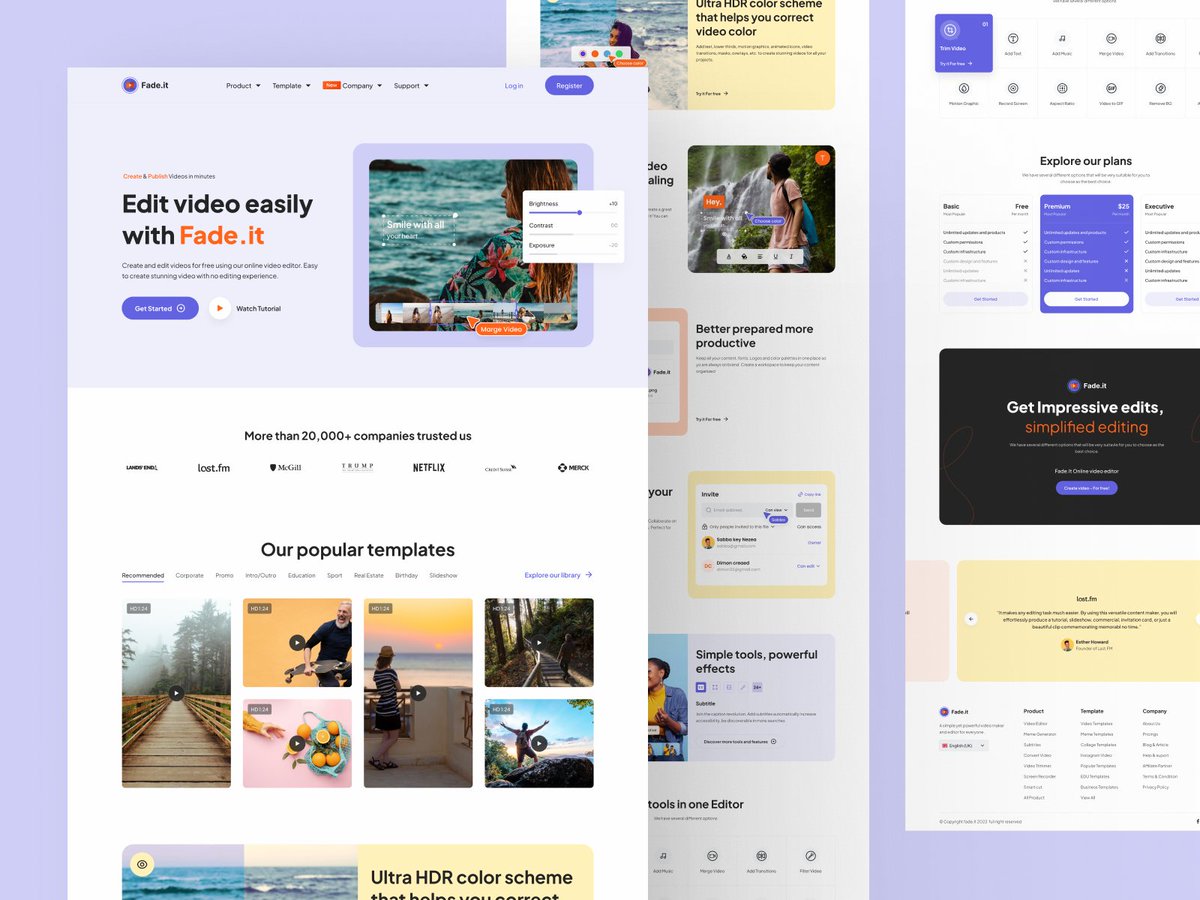This screenshot has height=900, width=1200.
Task: Select the Record Screen tool icon
Action: pos(1013,88)
